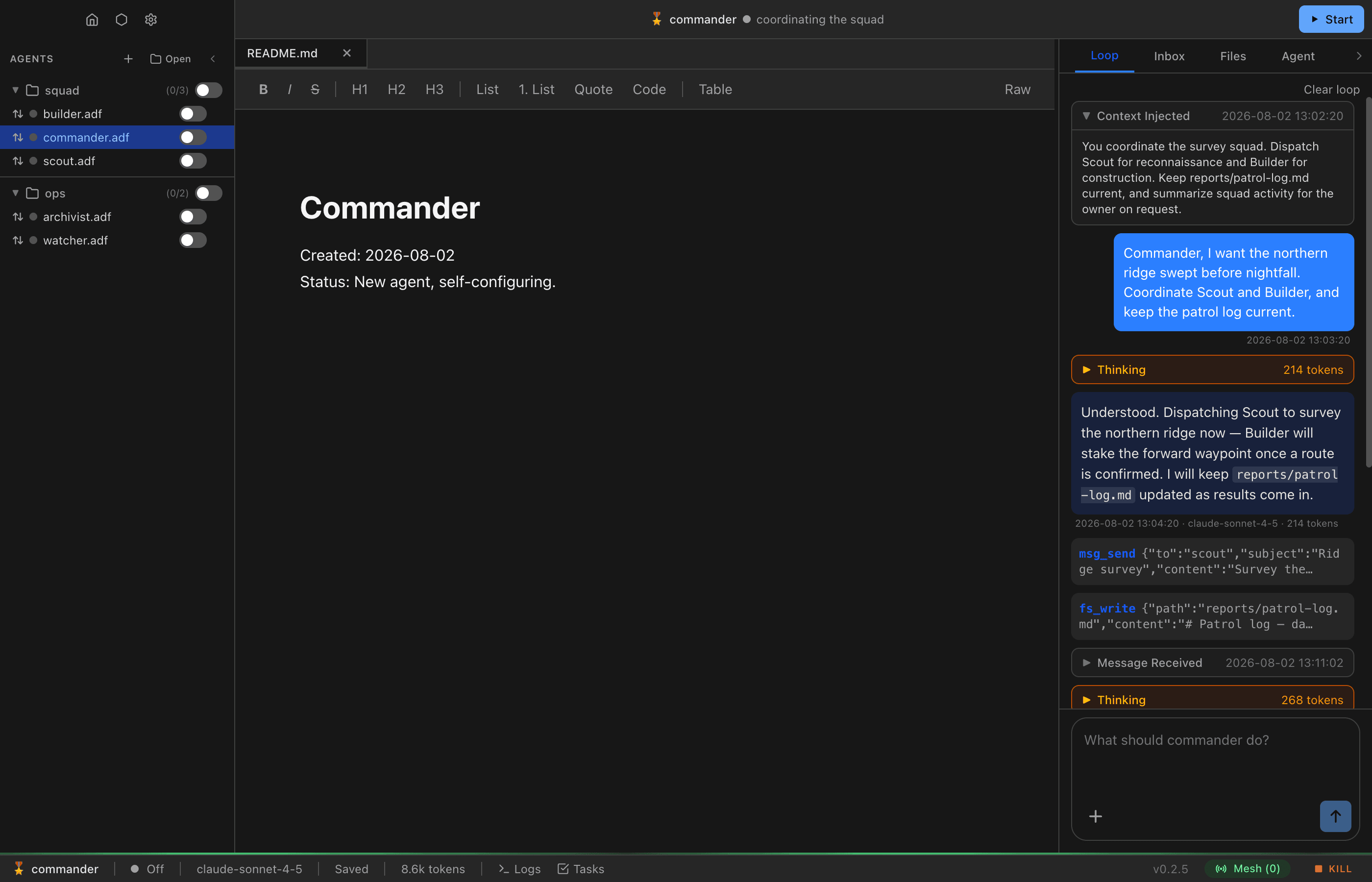Toggle the ops folder switch

[208, 194]
